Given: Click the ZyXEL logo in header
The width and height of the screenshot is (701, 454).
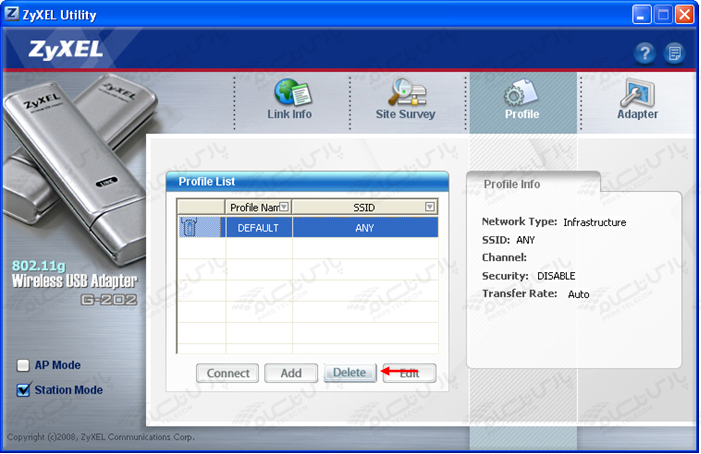Looking at the screenshot, I should click(66, 50).
